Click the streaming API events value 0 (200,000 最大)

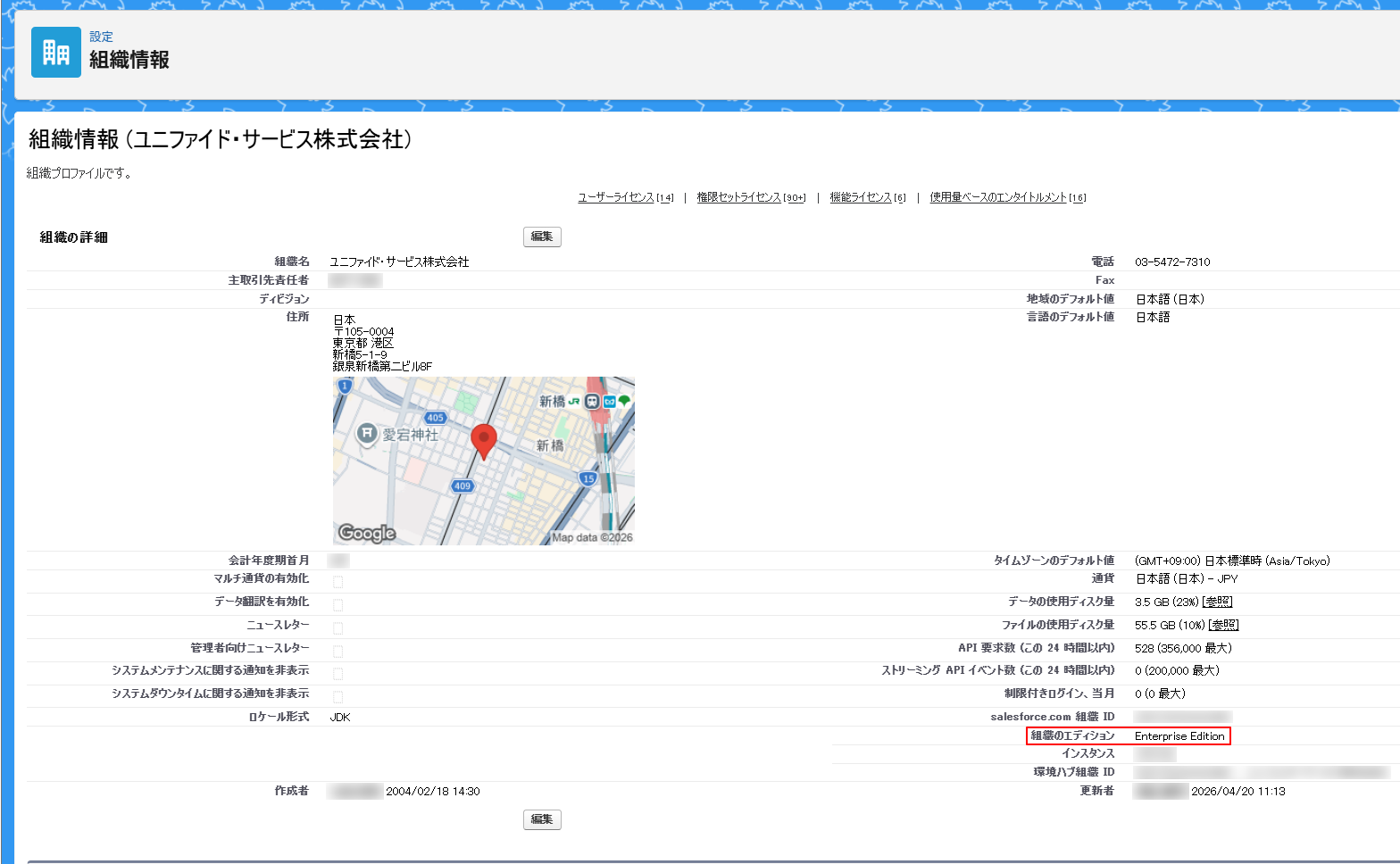(x=1177, y=670)
